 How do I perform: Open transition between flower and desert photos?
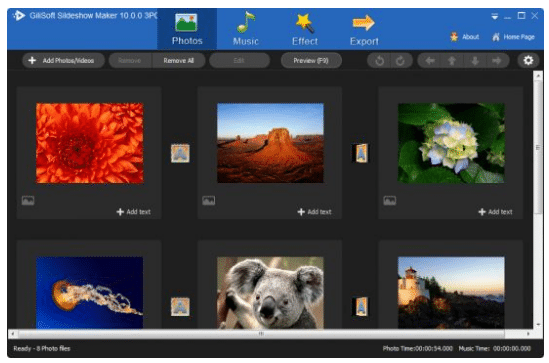click(x=180, y=153)
